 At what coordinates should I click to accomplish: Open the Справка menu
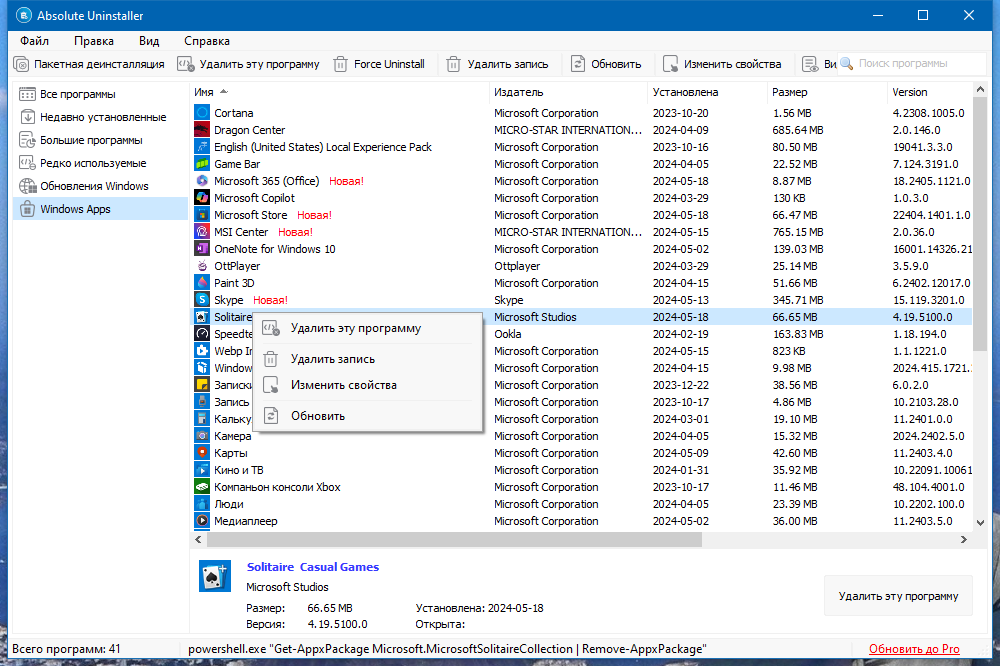pyautogui.click(x=207, y=41)
